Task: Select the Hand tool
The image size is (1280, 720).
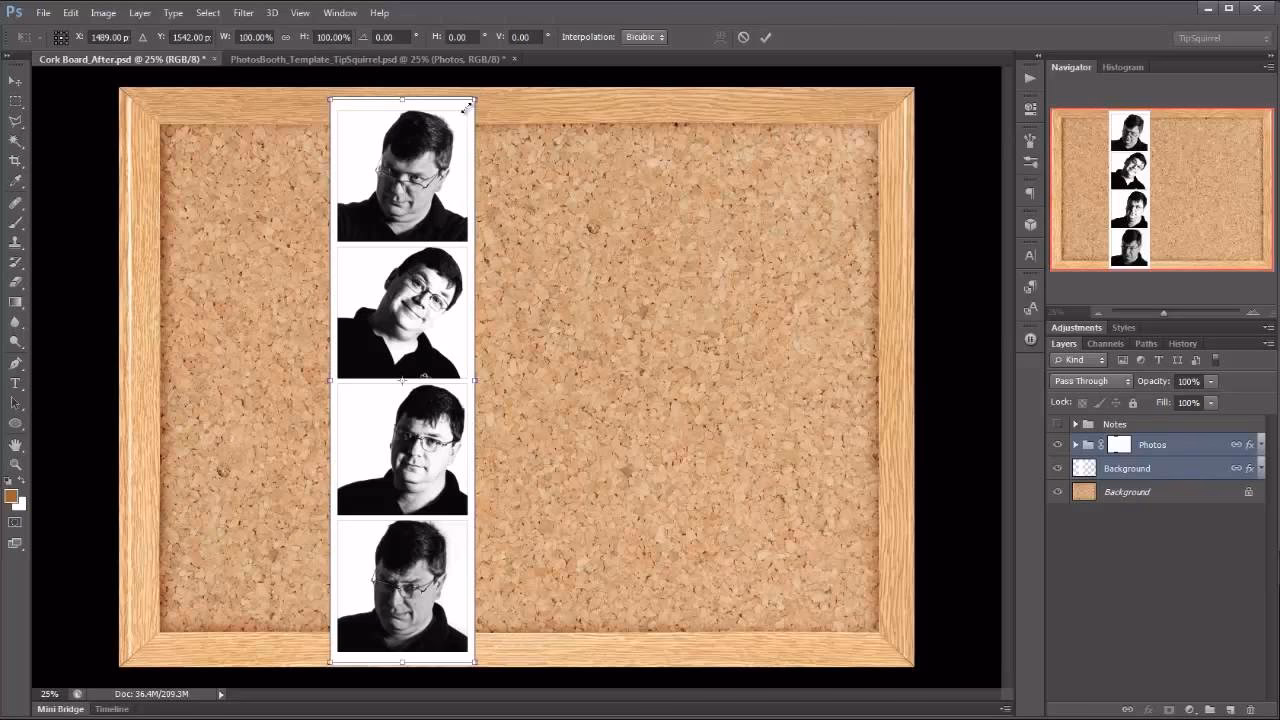Action: coord(15,443)
